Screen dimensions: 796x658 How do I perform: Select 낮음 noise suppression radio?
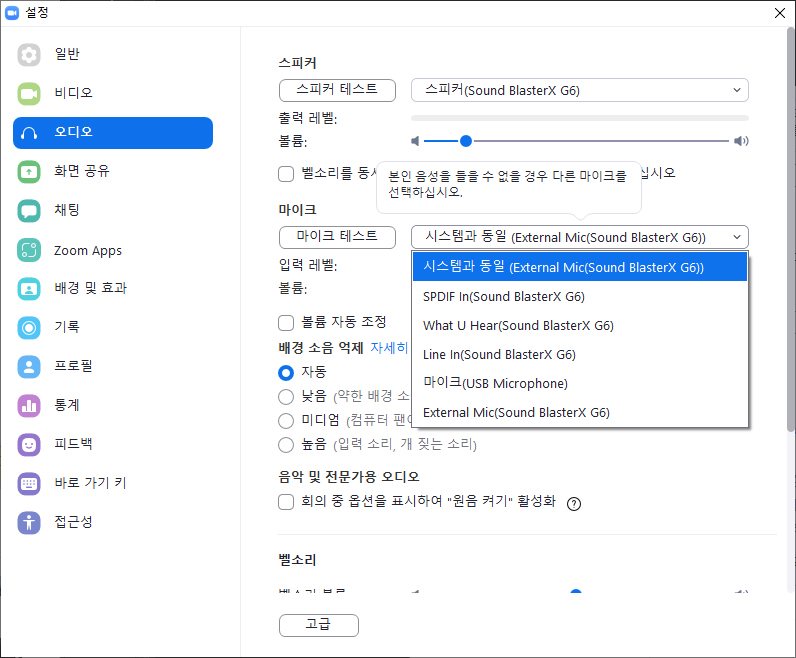[286, 397]
